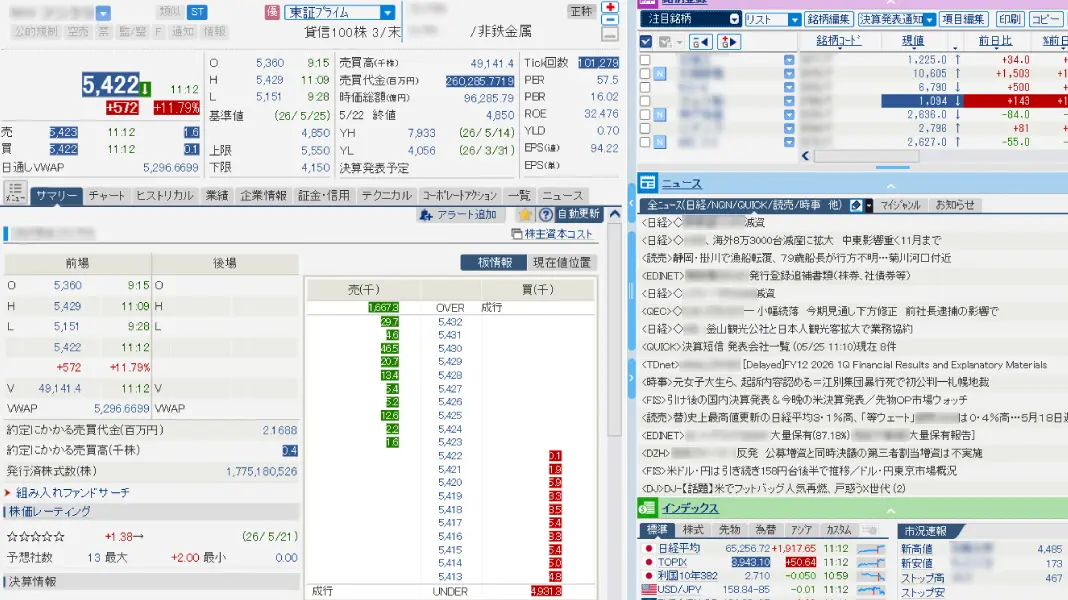Collapse the ニュース panel chevron
Viewport: 1068px width, 600px height.
pyautogui.click(x=890, y=185)
